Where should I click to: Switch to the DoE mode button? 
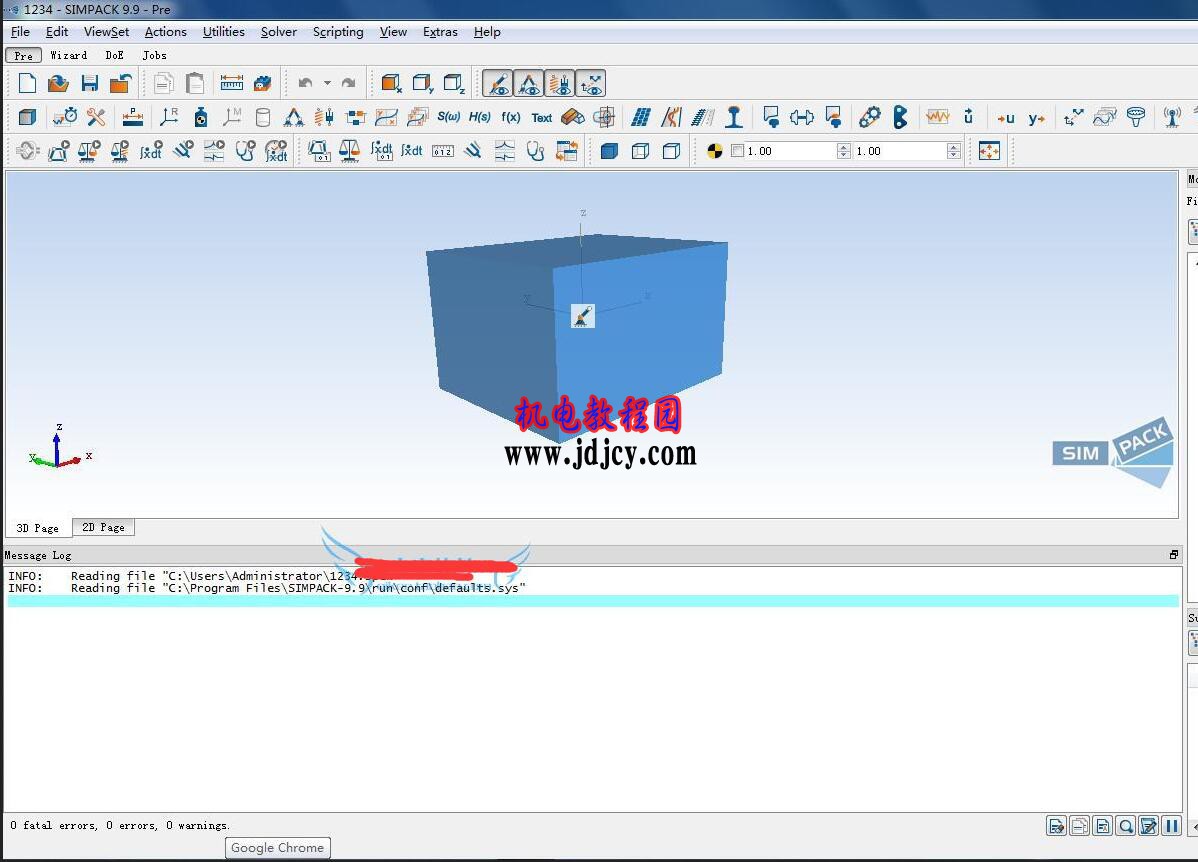pyautogui.click(x=115, y=55)
